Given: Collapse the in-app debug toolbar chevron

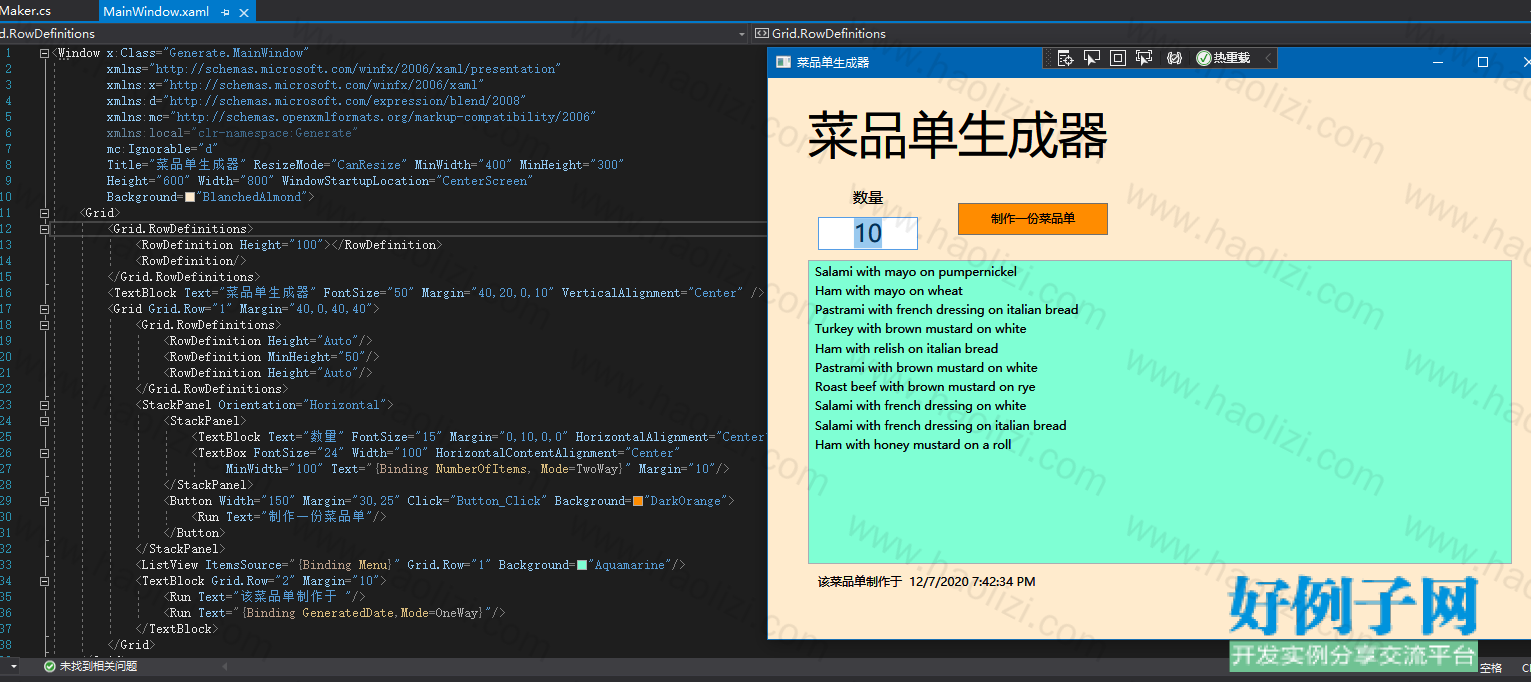Looking at the screenshot, I should coord(1268,59).
